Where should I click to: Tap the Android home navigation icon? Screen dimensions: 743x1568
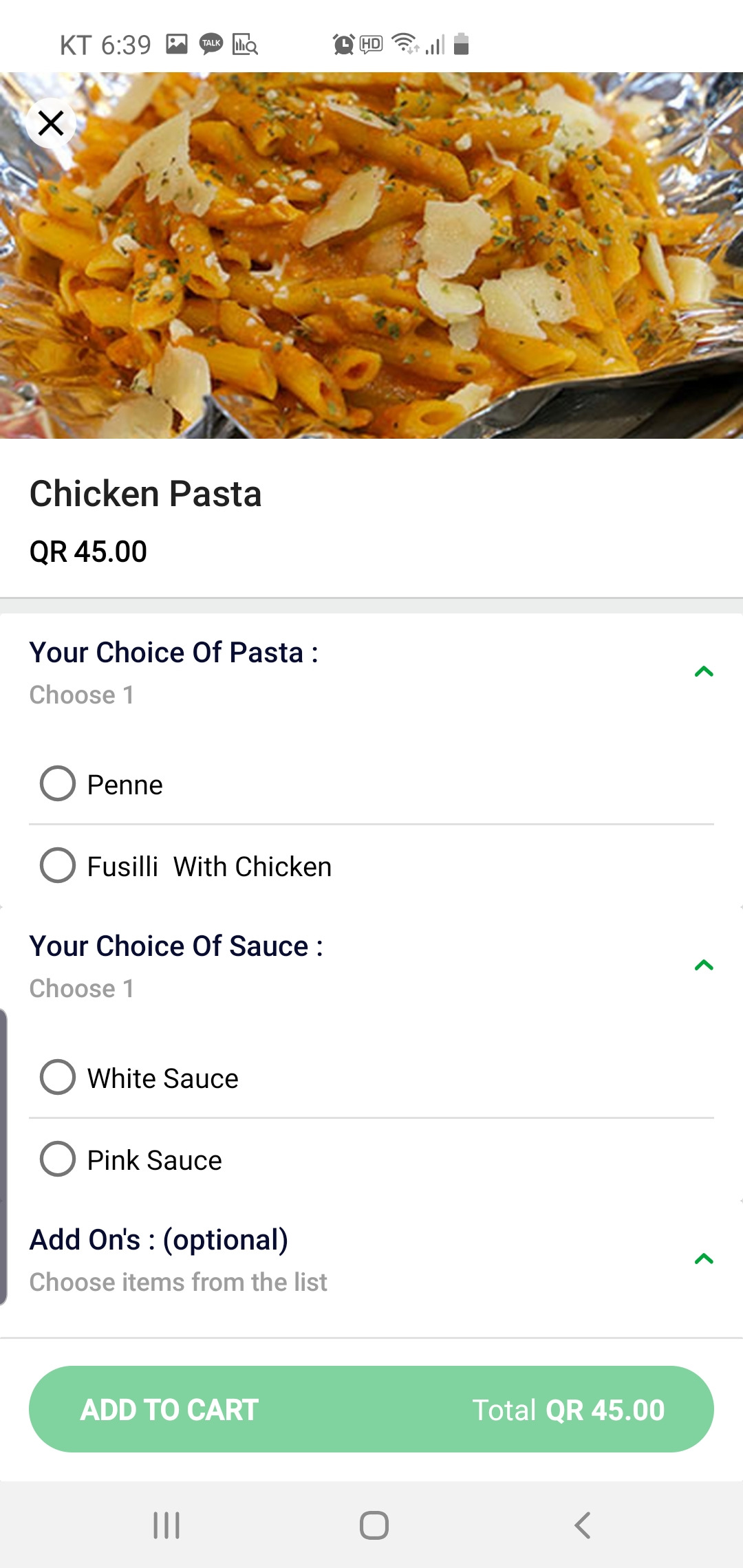point(374,1525)
